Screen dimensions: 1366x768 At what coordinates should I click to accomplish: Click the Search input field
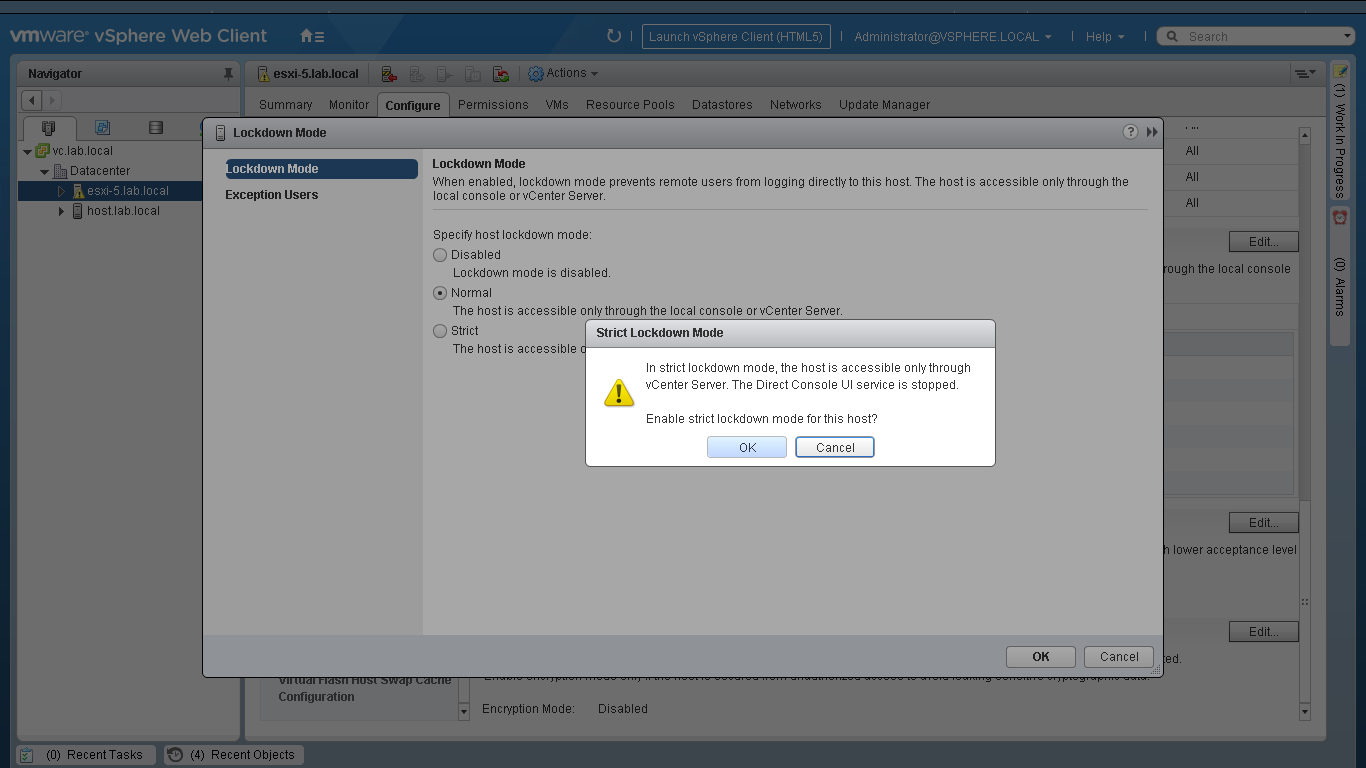coord(1260,37)
